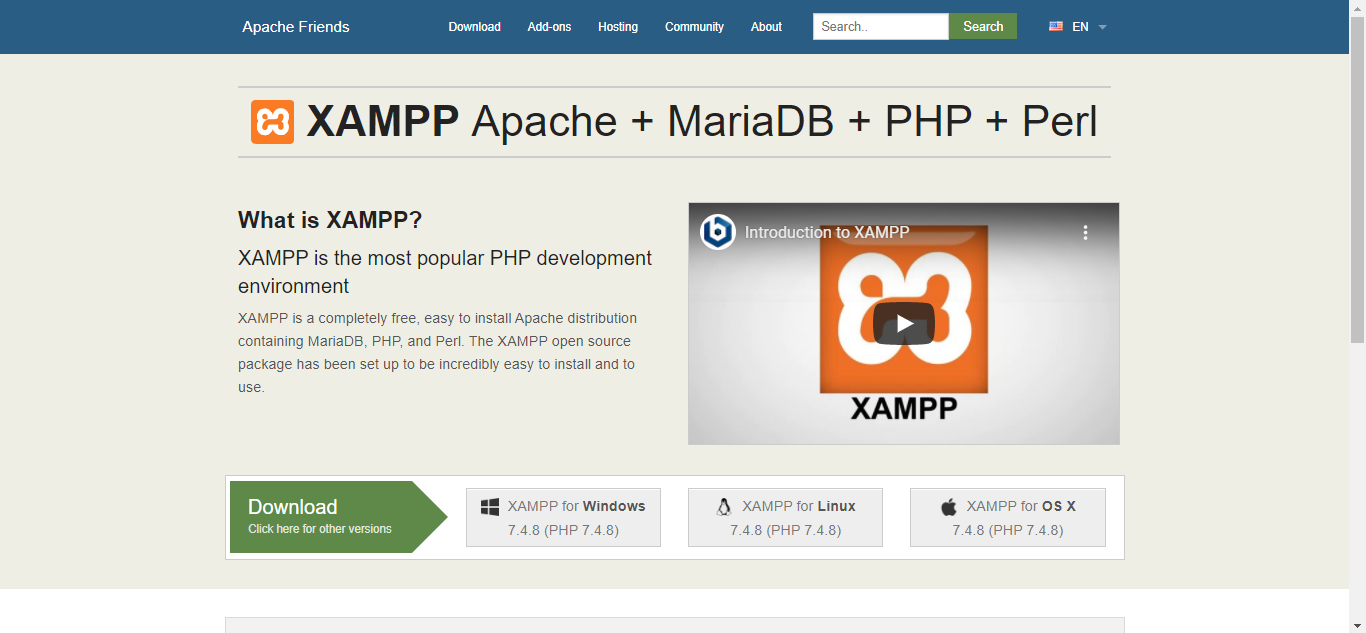Download XAMPP for OS X 7.4.8
1366x633 pixels.
point(1008,517)
